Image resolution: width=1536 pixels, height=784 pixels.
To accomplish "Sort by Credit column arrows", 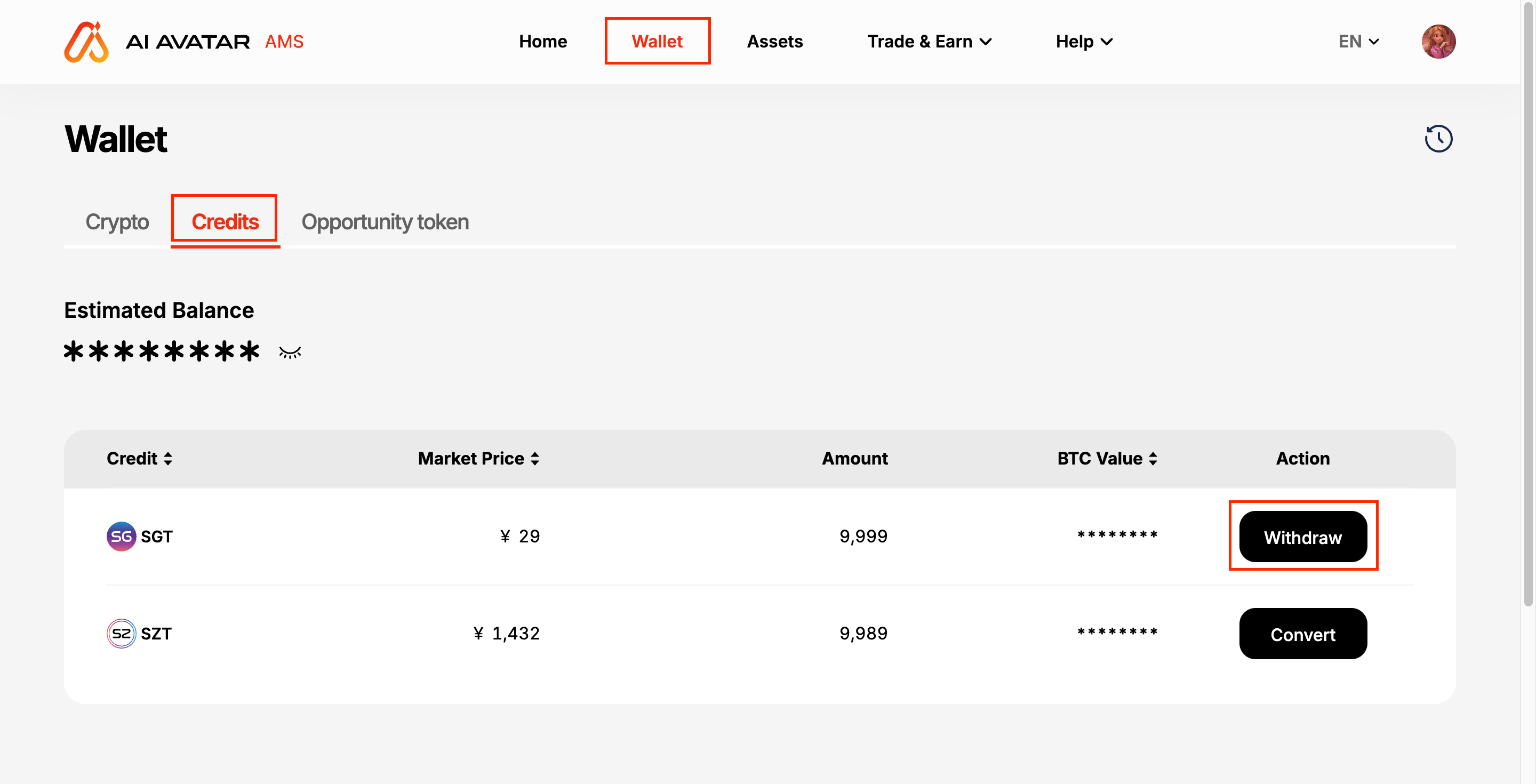I will pyautogui.click(x=168, y=459).
